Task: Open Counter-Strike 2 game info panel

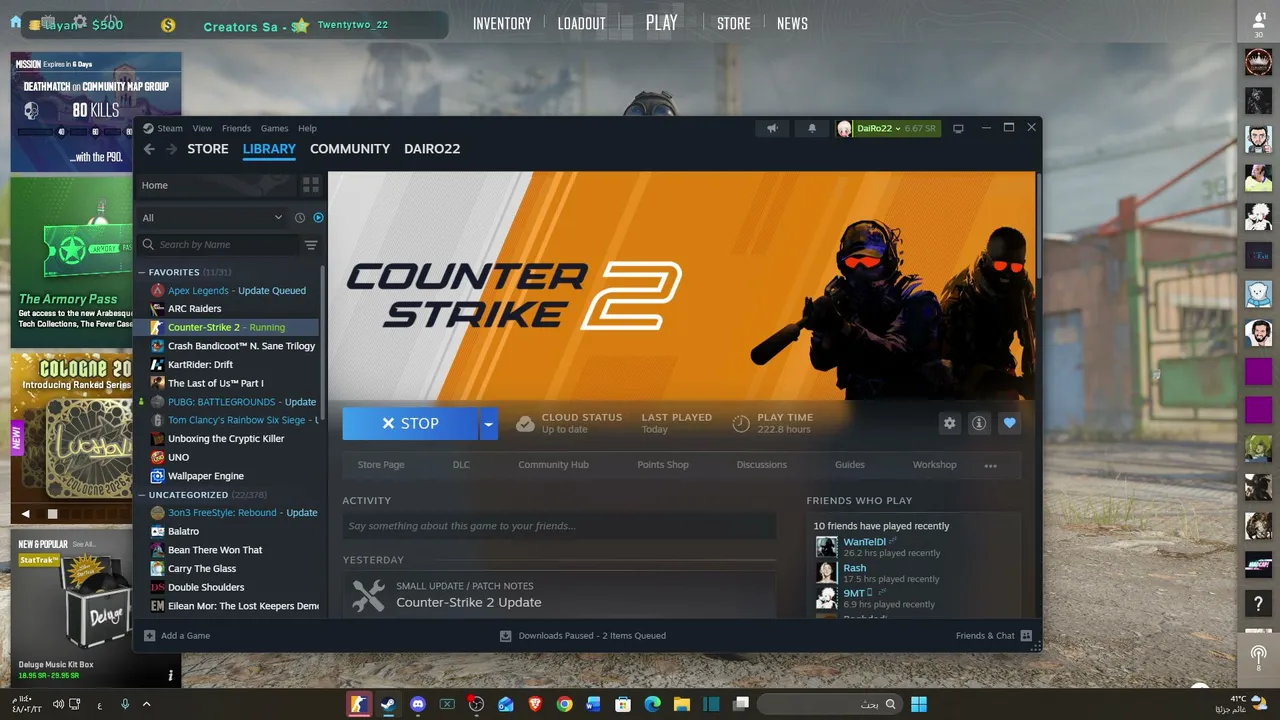Action: click(x=979, y=423)
